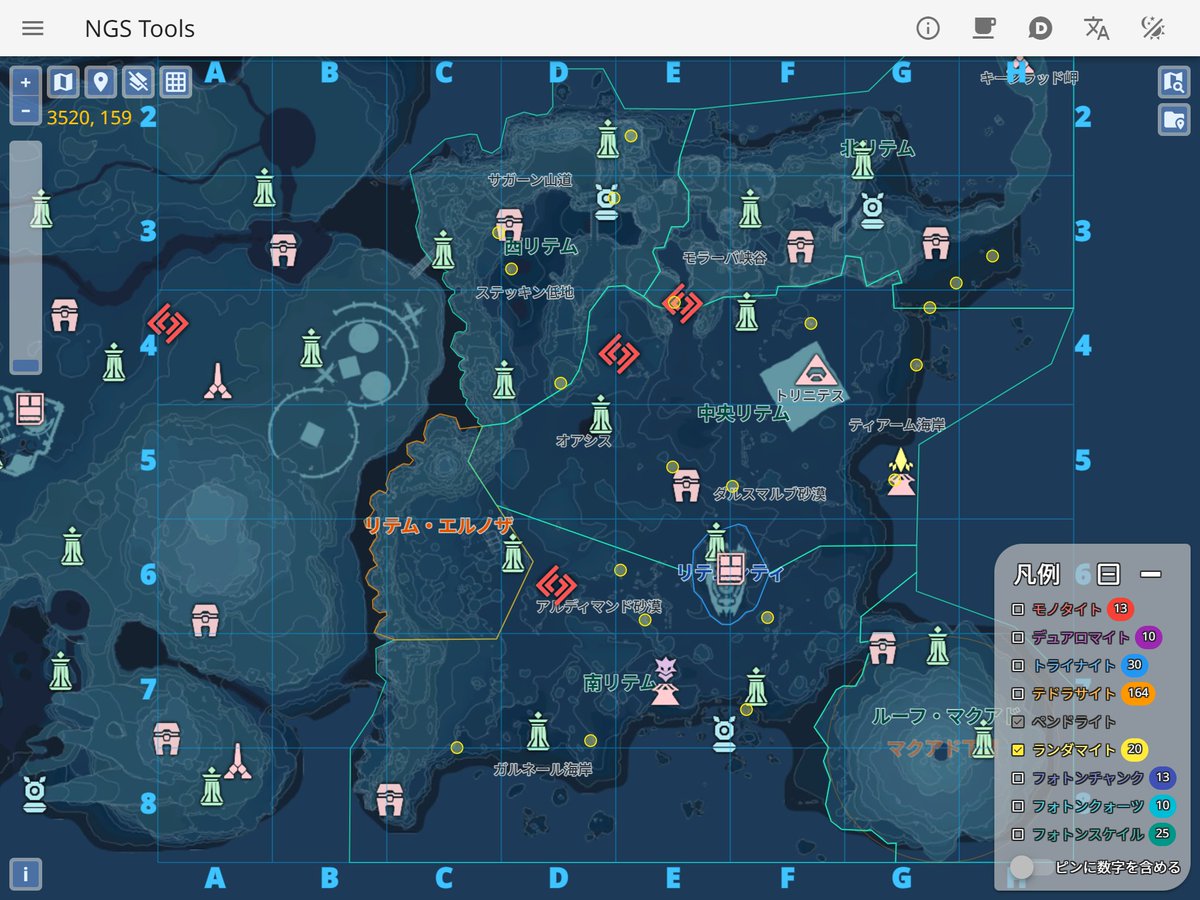Image resolution: width=1200 pixels, height=900 pixels.
Task: Click the ステッキン低地 map label
Action: pos(525,293)
